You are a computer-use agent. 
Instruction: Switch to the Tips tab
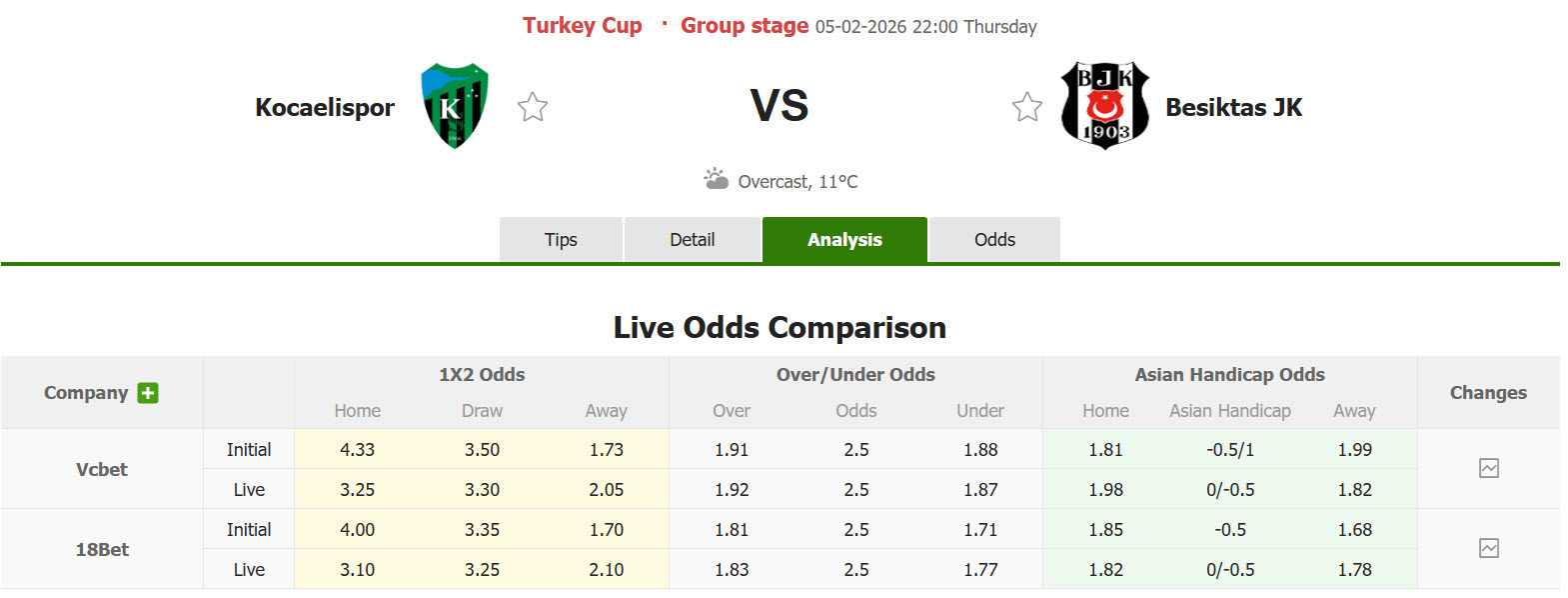tap(561, 239)
